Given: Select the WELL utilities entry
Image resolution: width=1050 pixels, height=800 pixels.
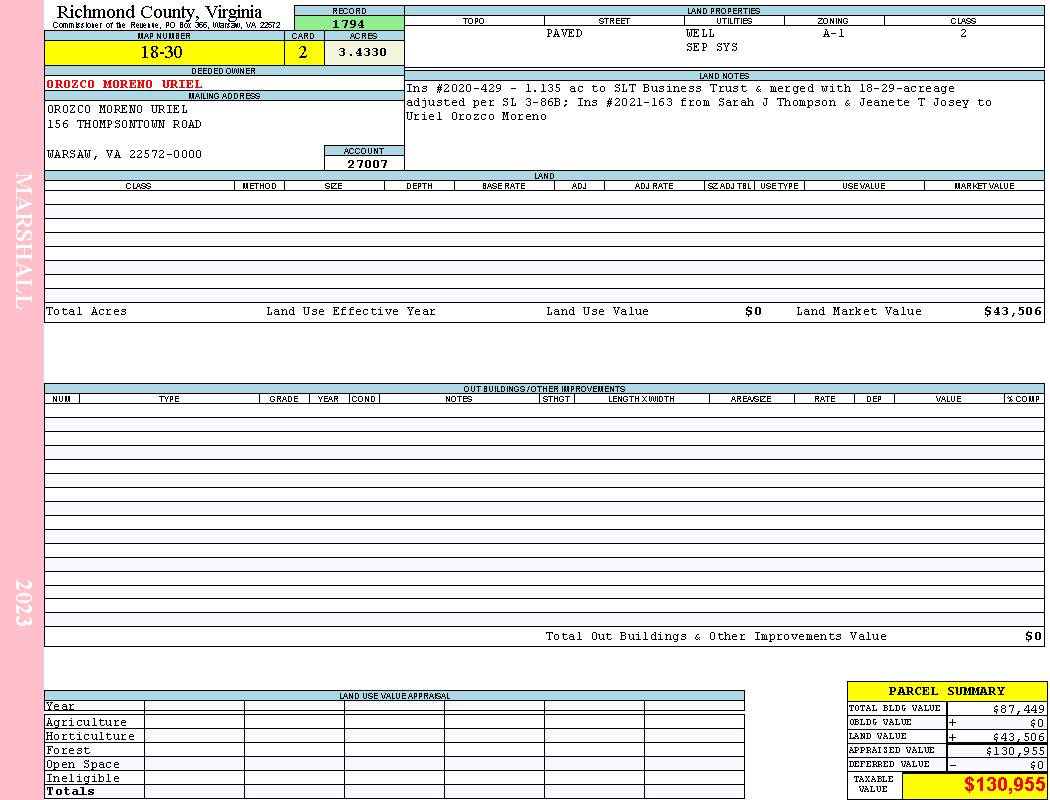Looking at the screenshot, I should coord(700,33).
